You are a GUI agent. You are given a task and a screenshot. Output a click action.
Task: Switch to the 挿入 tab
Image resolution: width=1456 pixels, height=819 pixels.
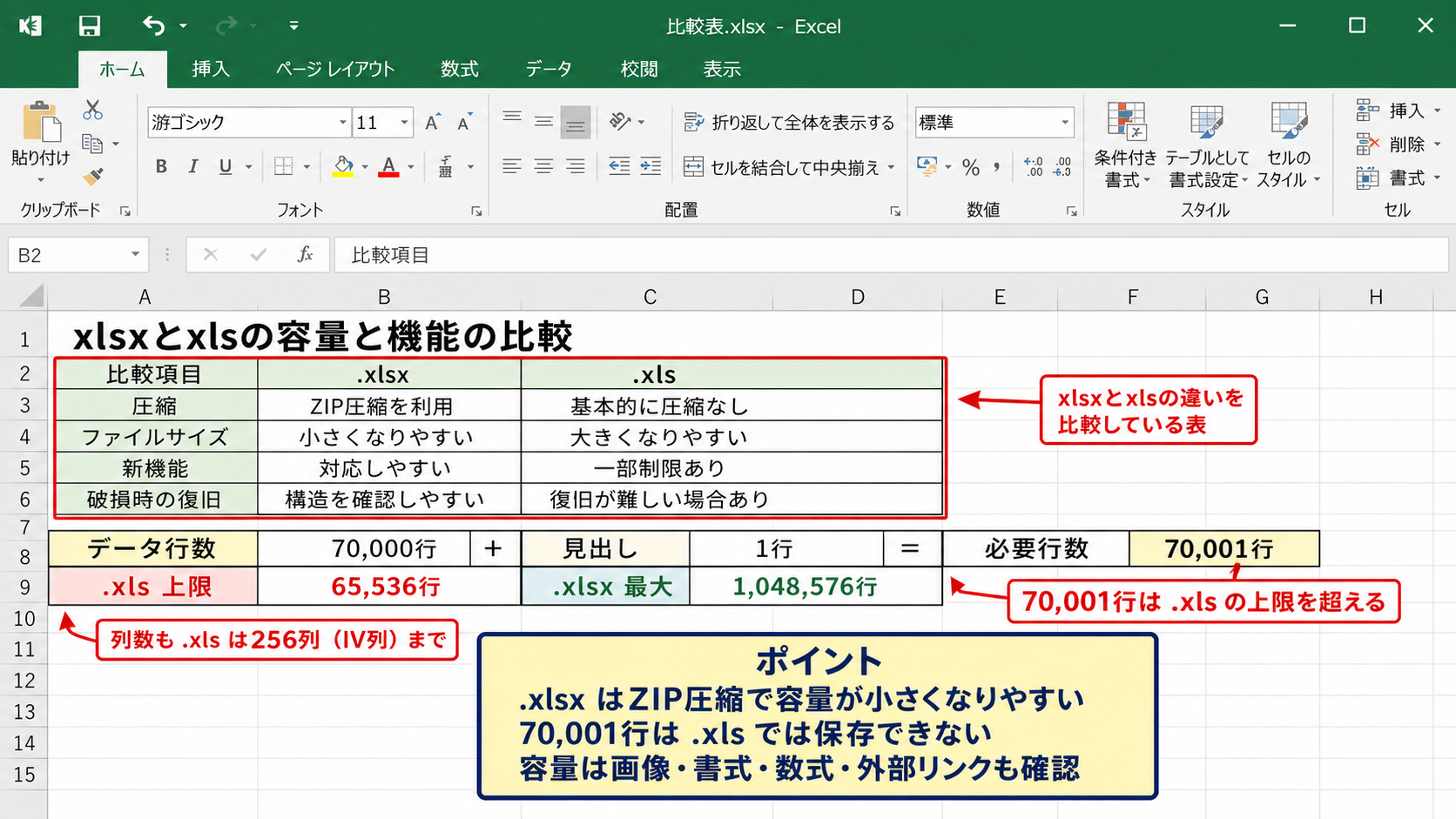pos(211,69)
